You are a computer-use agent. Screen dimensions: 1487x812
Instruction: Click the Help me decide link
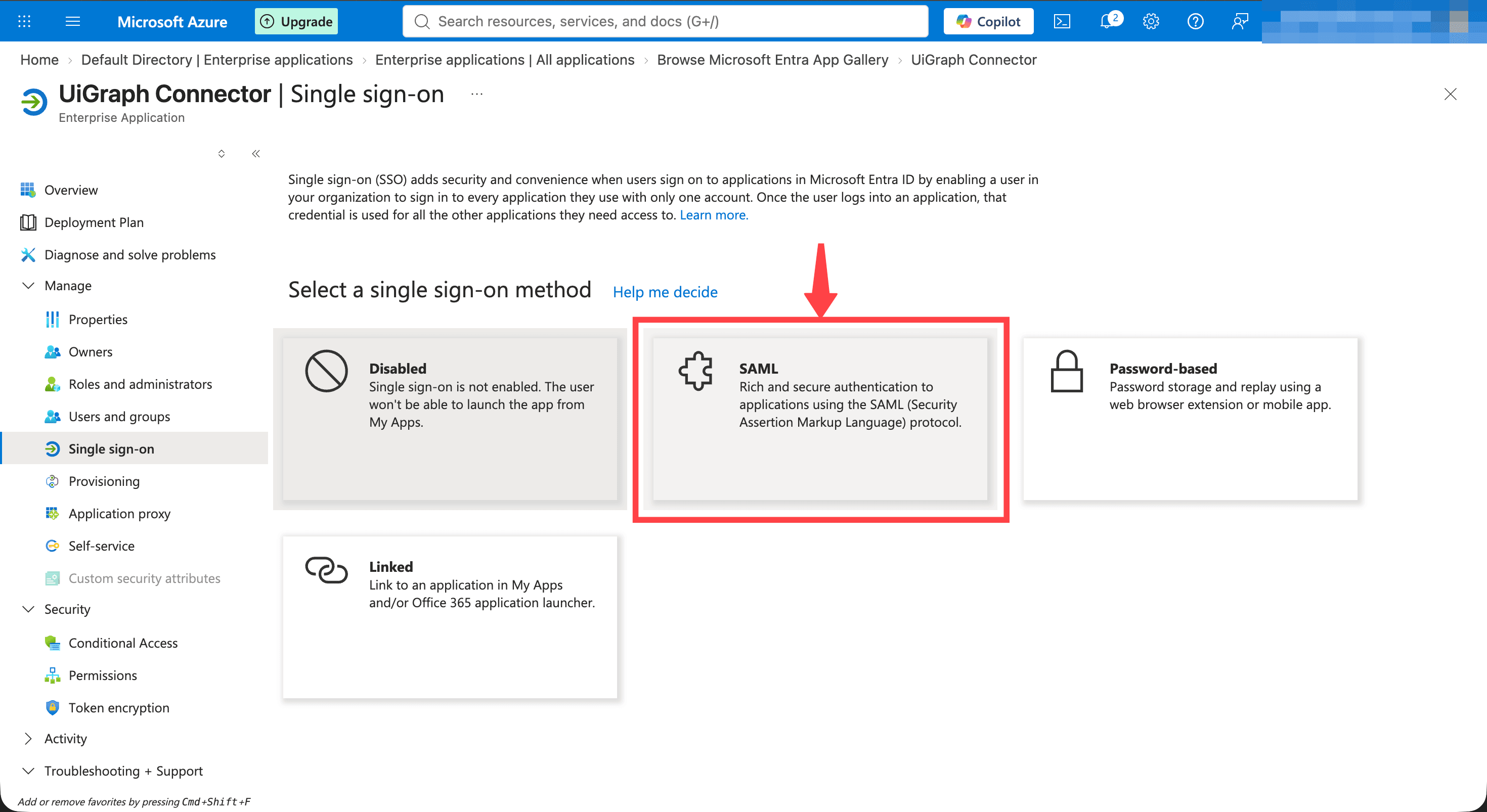point(665,292)
